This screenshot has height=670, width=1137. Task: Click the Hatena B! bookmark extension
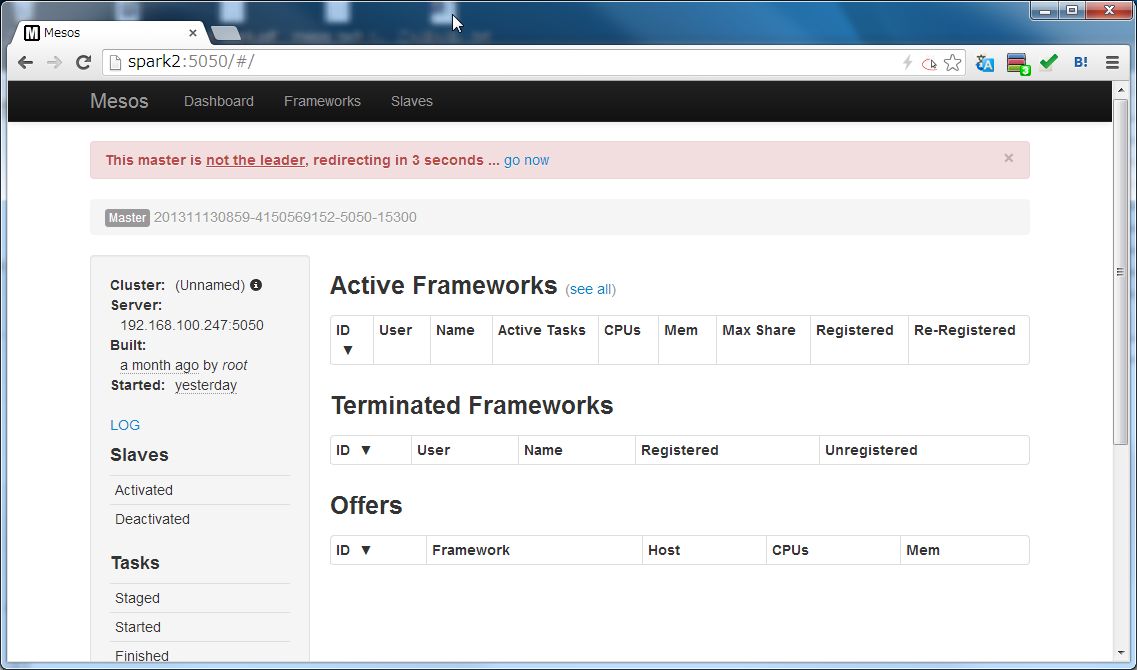[1080, 62]
